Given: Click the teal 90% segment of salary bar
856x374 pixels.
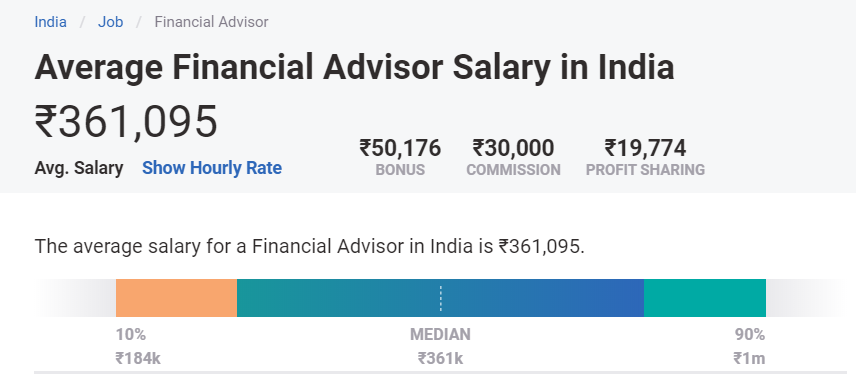Looking at the screenshot, I should [x=705, y=298].
